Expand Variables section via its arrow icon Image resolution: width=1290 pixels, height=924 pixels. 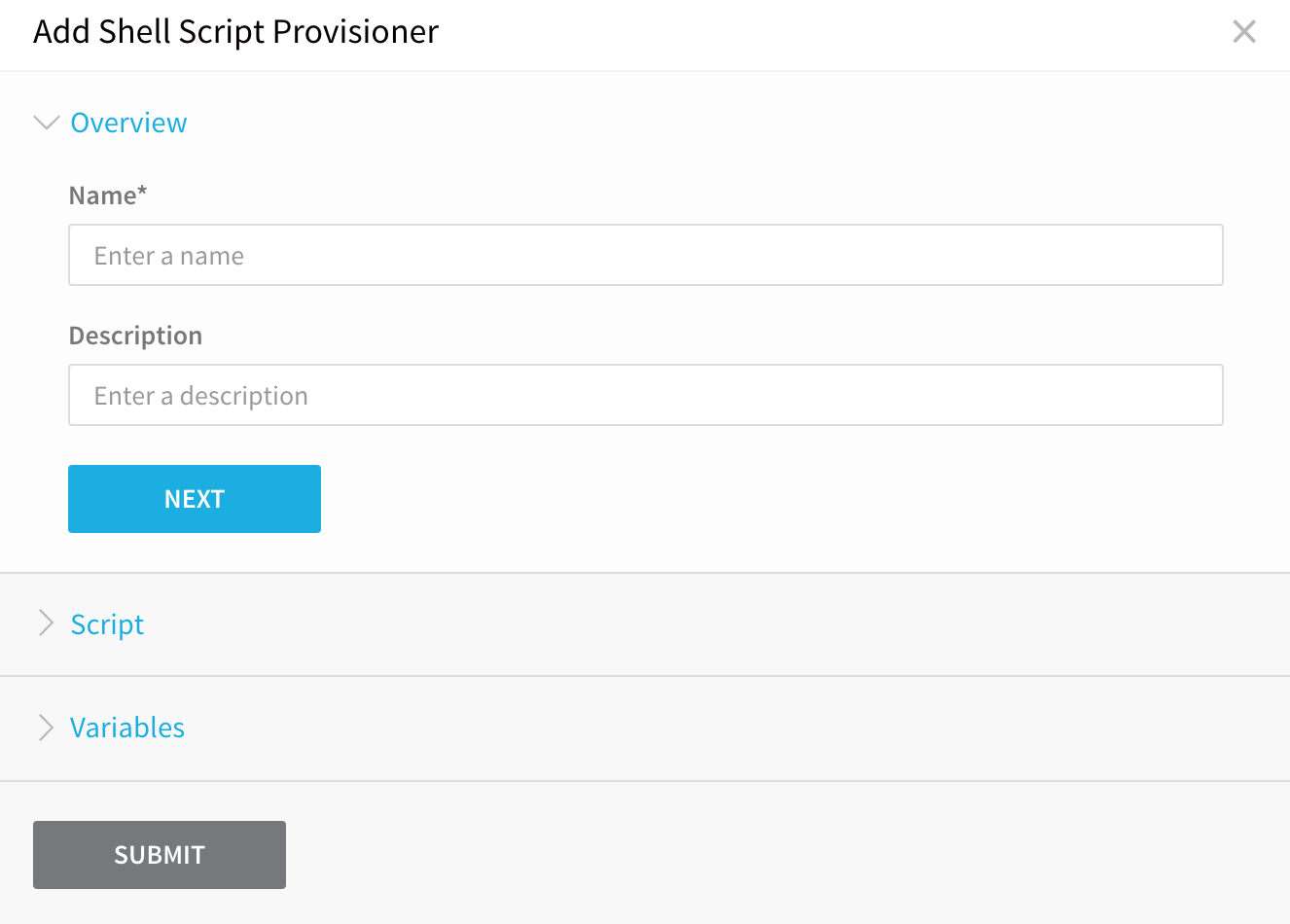pyautogui.click(x=46, y=728)
